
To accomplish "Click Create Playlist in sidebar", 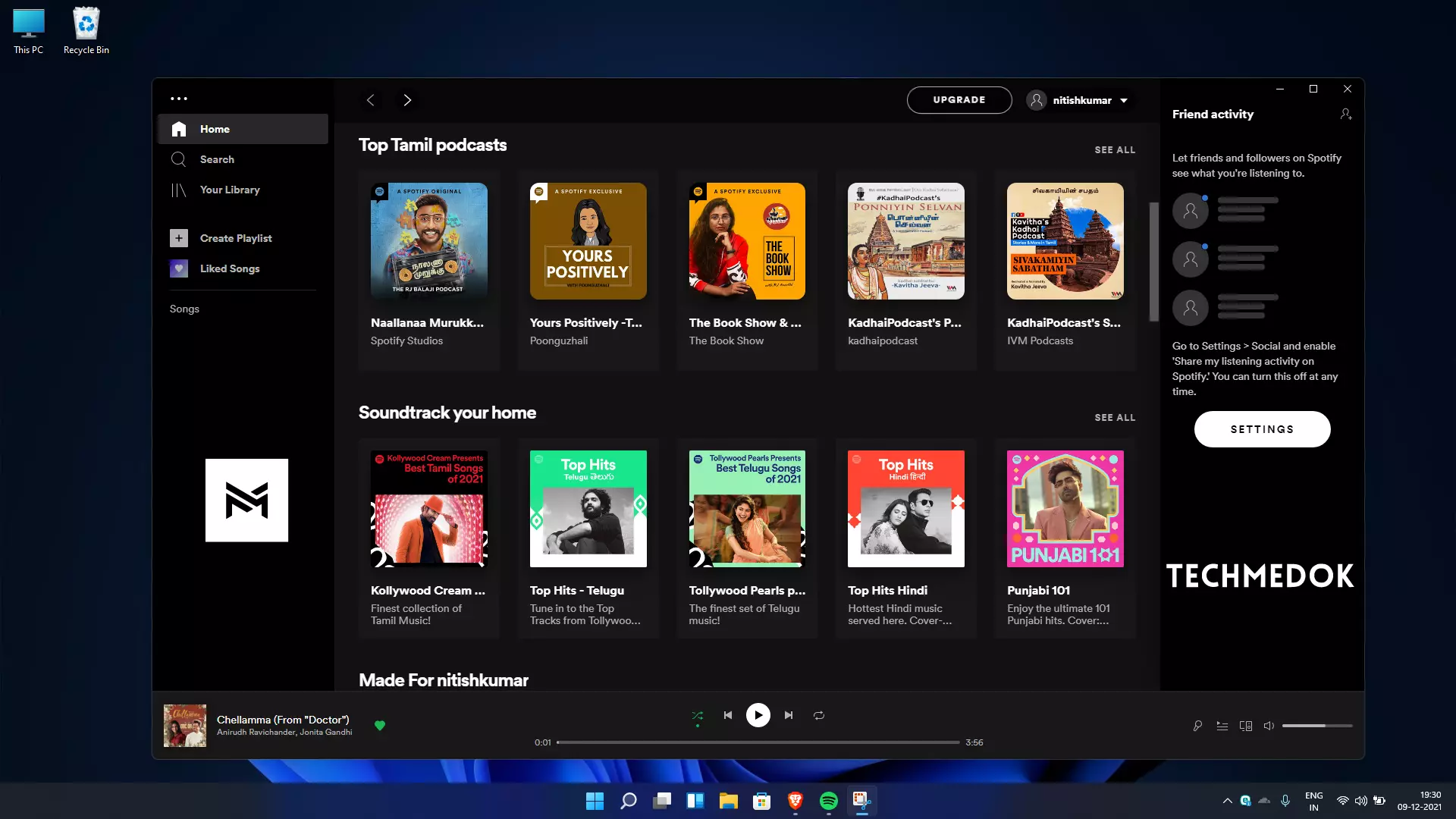I will click(243, 238).
